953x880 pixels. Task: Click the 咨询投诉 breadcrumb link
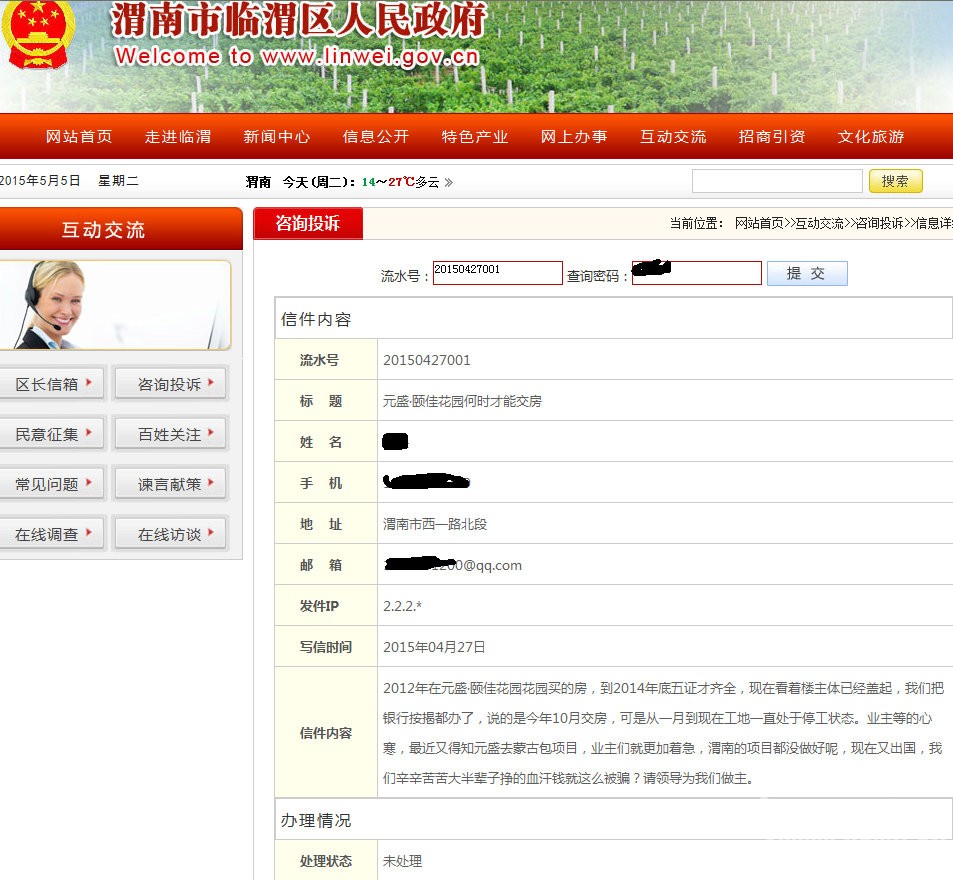click(879, 224)
